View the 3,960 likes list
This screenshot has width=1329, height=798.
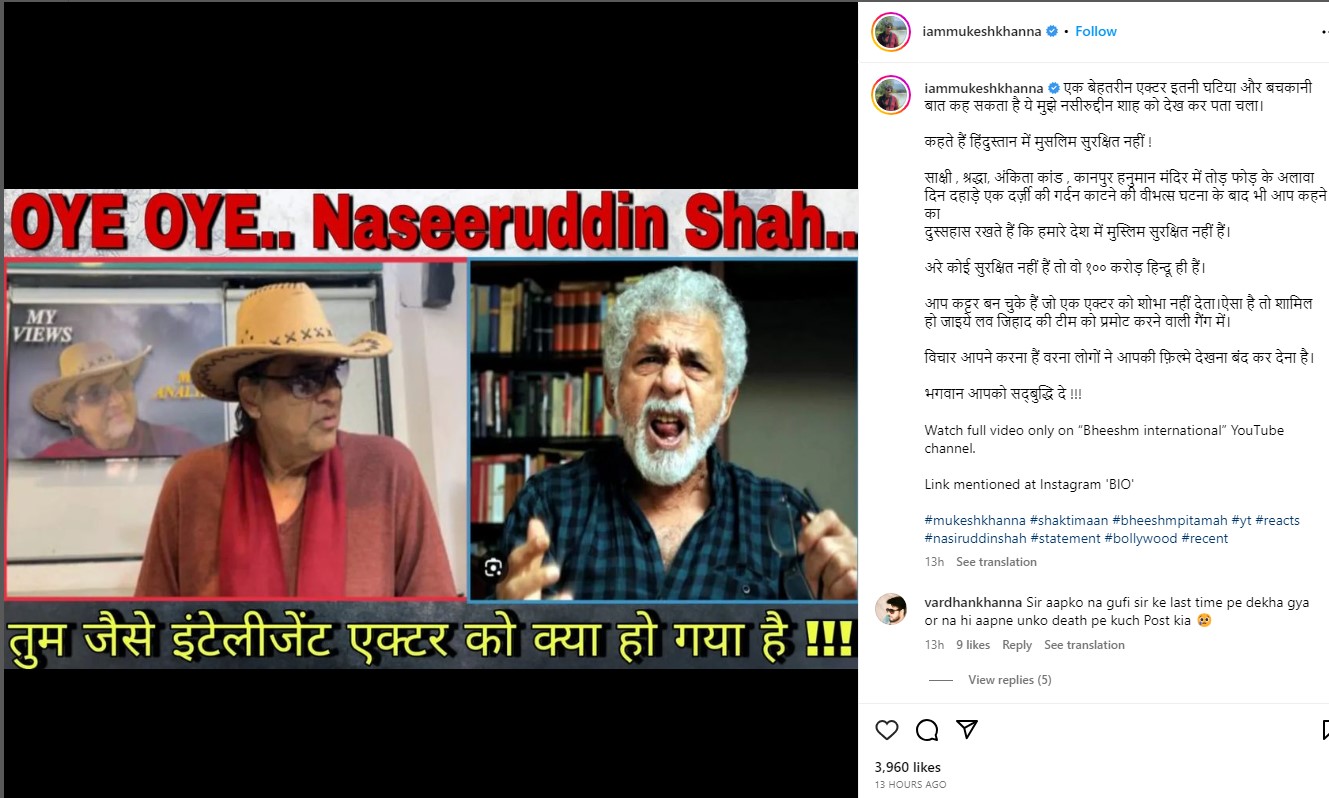point(909,767)
